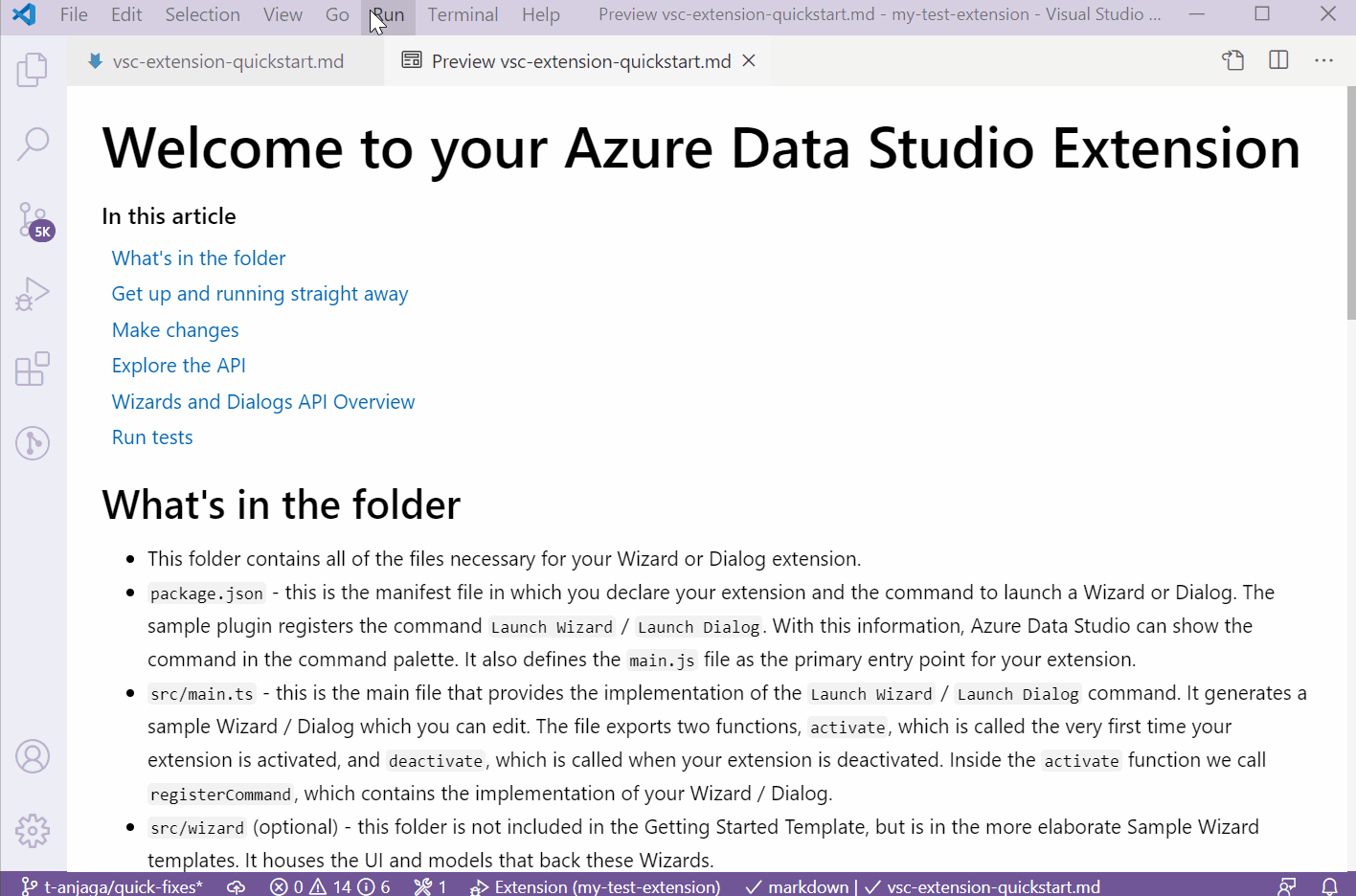Click the src/main.ts inline code text
Viewport: 1356px width, 896px height.
[202, 694]
